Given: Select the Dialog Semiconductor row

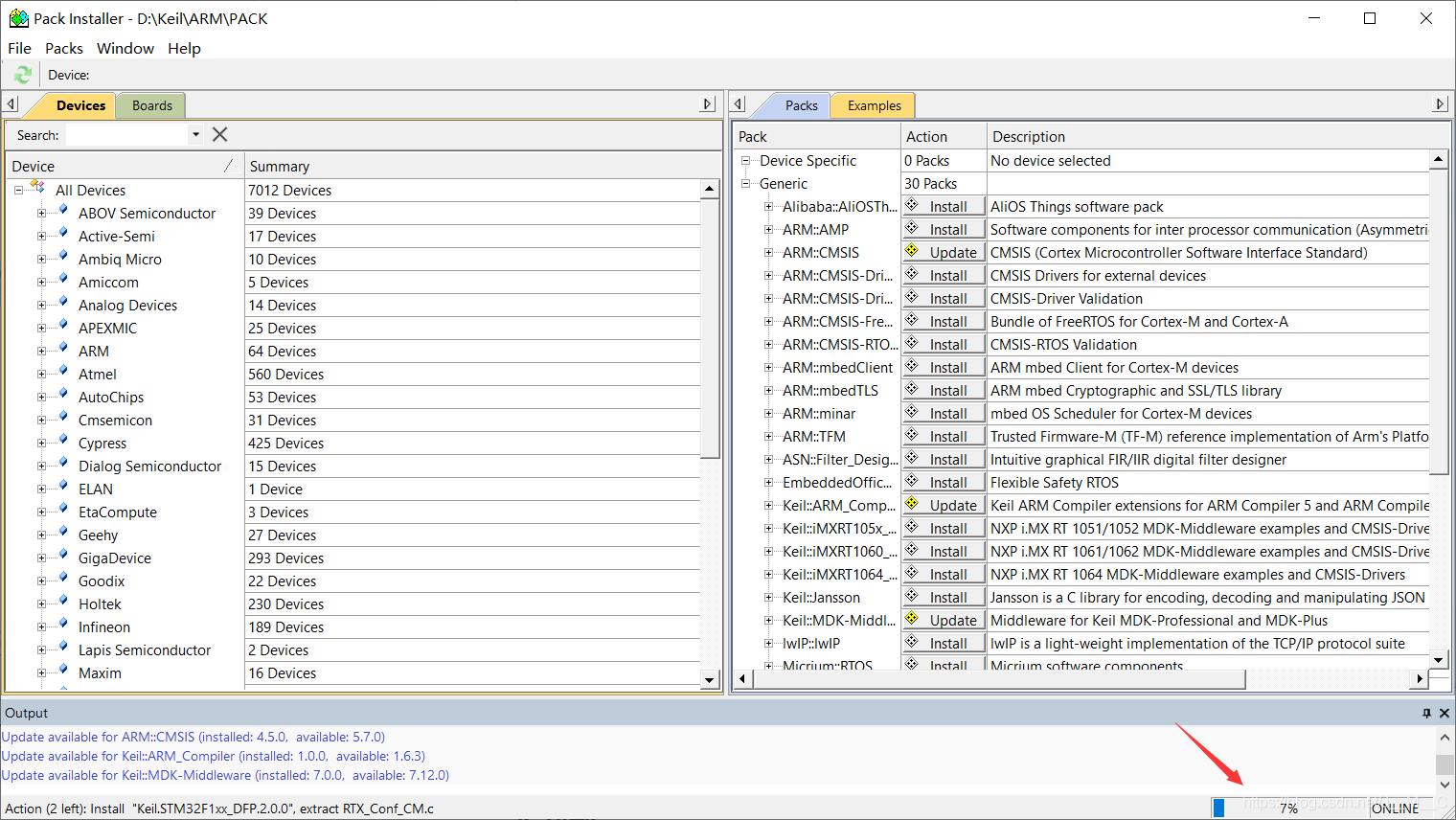Looking at the screenshot, I should click(x=149, y=466).
